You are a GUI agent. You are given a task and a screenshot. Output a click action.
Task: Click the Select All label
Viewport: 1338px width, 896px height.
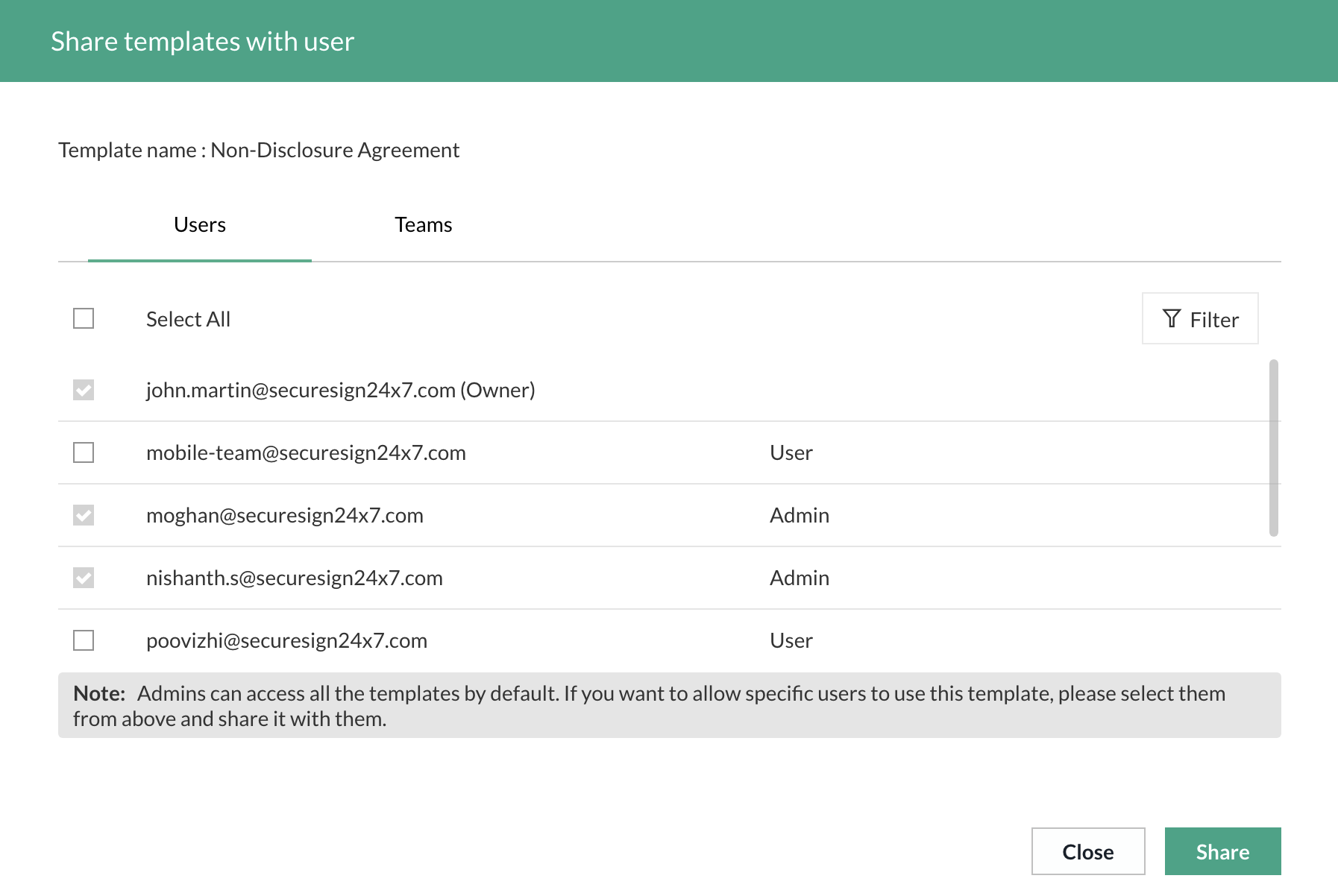coord(188,319)
